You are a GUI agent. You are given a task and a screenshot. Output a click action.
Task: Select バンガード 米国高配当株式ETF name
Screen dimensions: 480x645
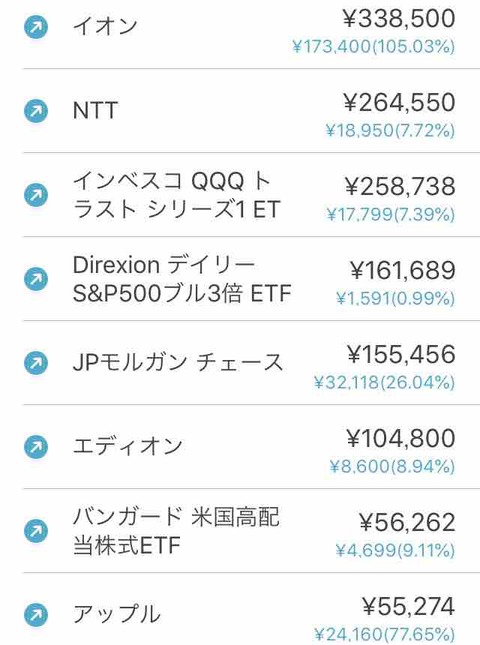tap(176, 531)
